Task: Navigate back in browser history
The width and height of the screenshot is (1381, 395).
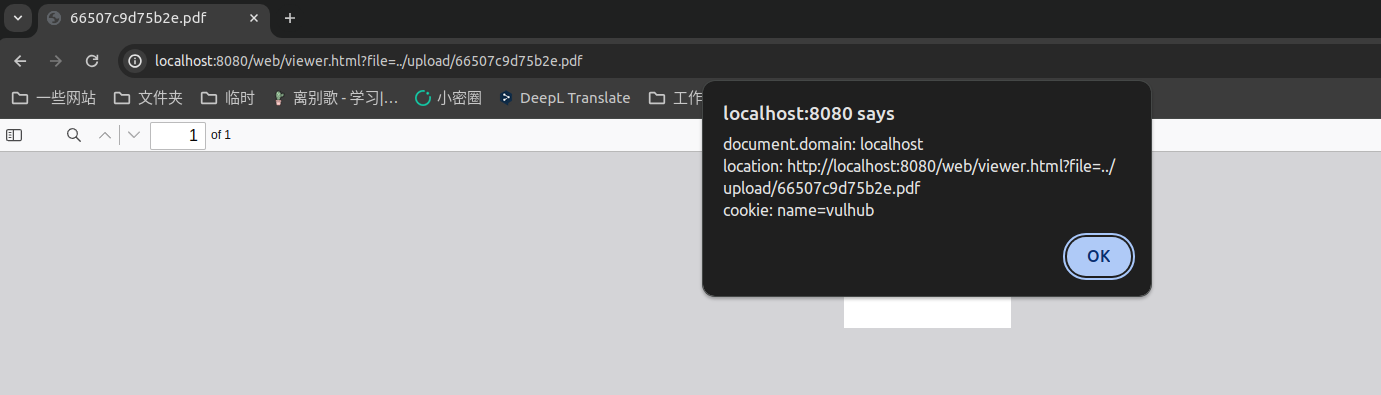Action: coord(20,61)
